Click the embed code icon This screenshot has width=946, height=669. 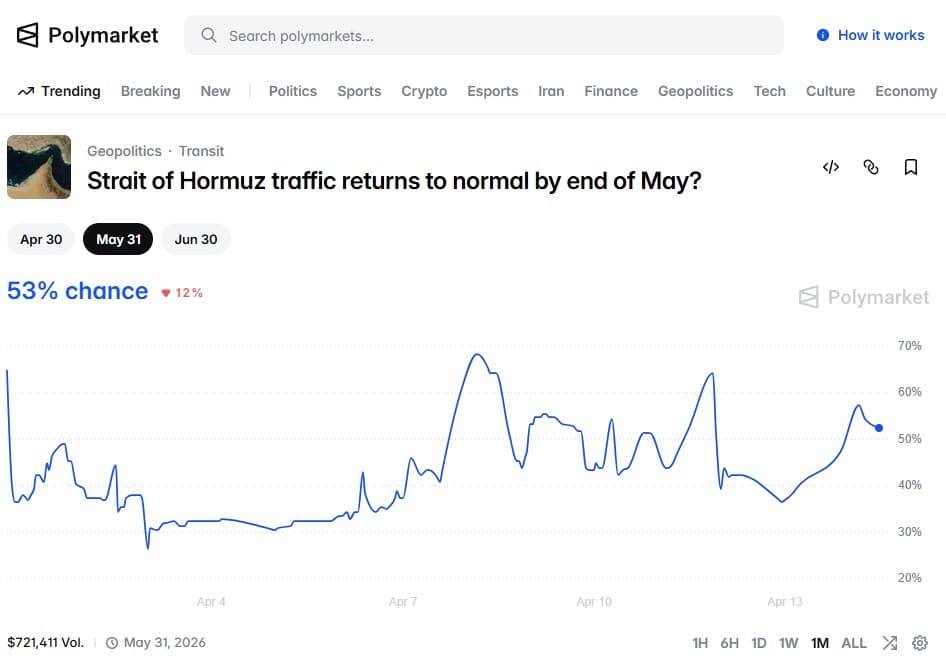[x=830, y=167]
